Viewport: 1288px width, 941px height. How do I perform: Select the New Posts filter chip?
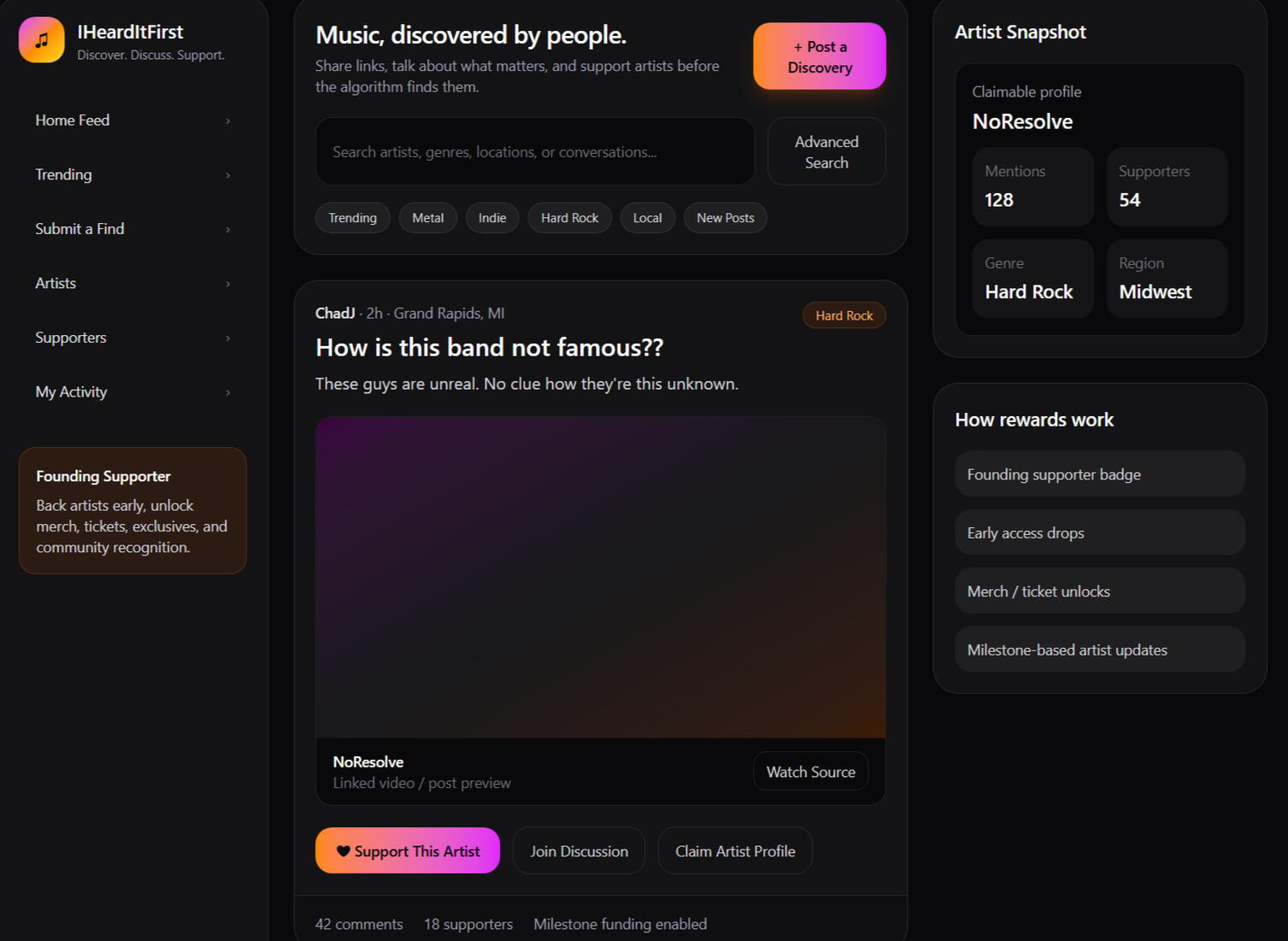[725, 218]
